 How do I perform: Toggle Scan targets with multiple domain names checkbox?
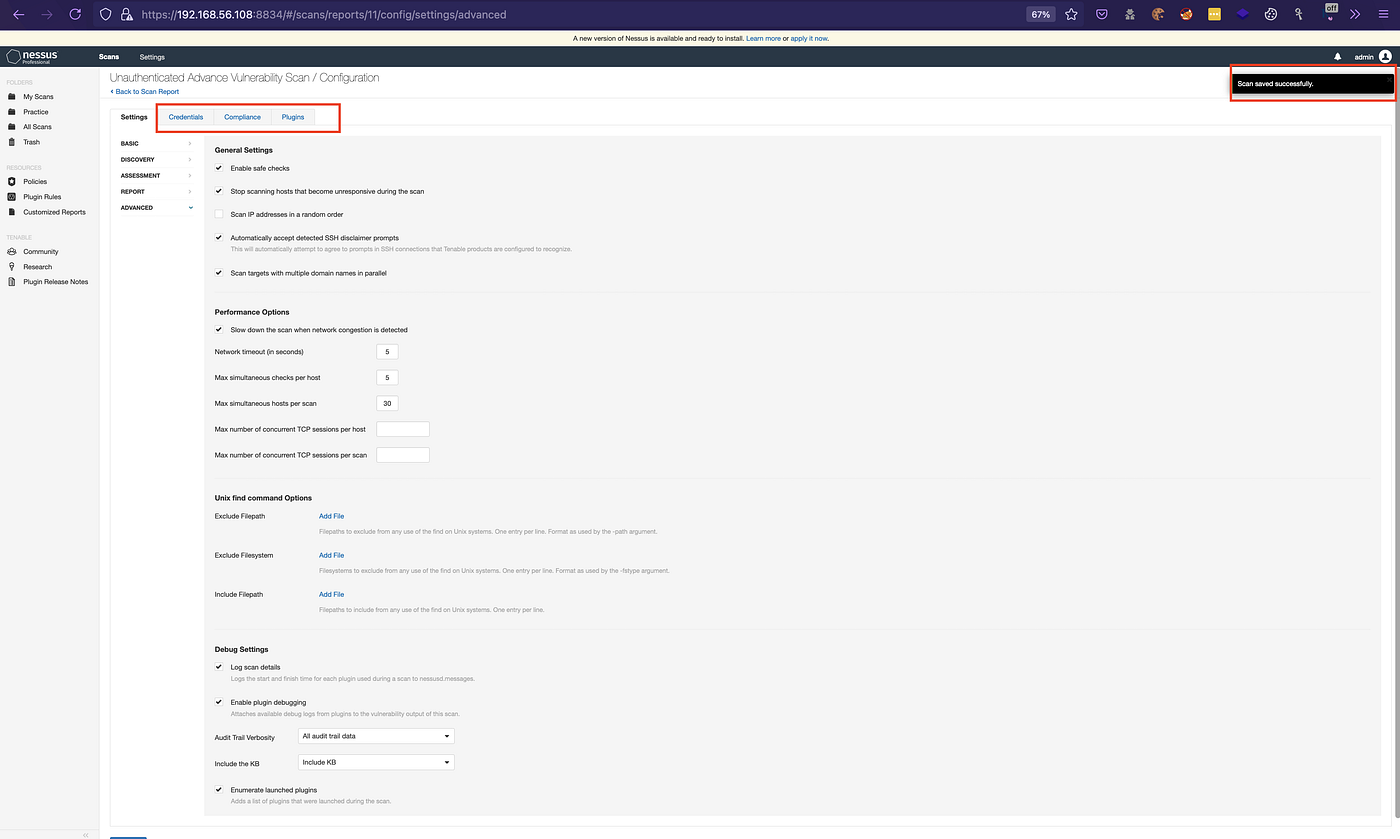point(219,273)
